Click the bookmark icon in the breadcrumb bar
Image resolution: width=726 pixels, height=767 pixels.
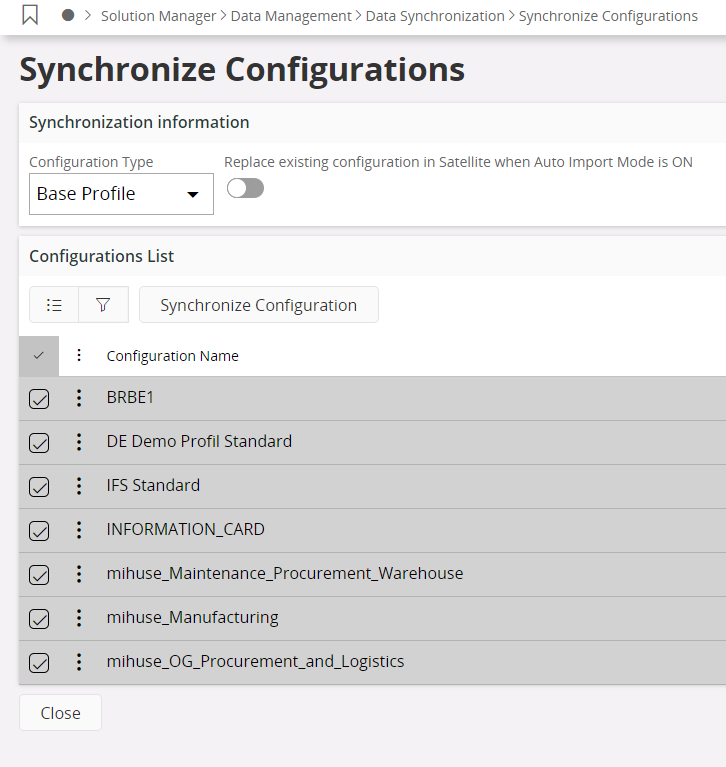30,16
